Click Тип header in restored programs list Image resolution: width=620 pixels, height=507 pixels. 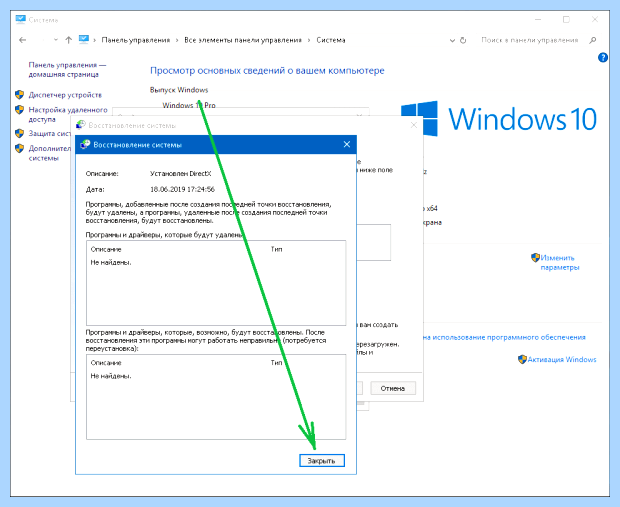point(276,363)
